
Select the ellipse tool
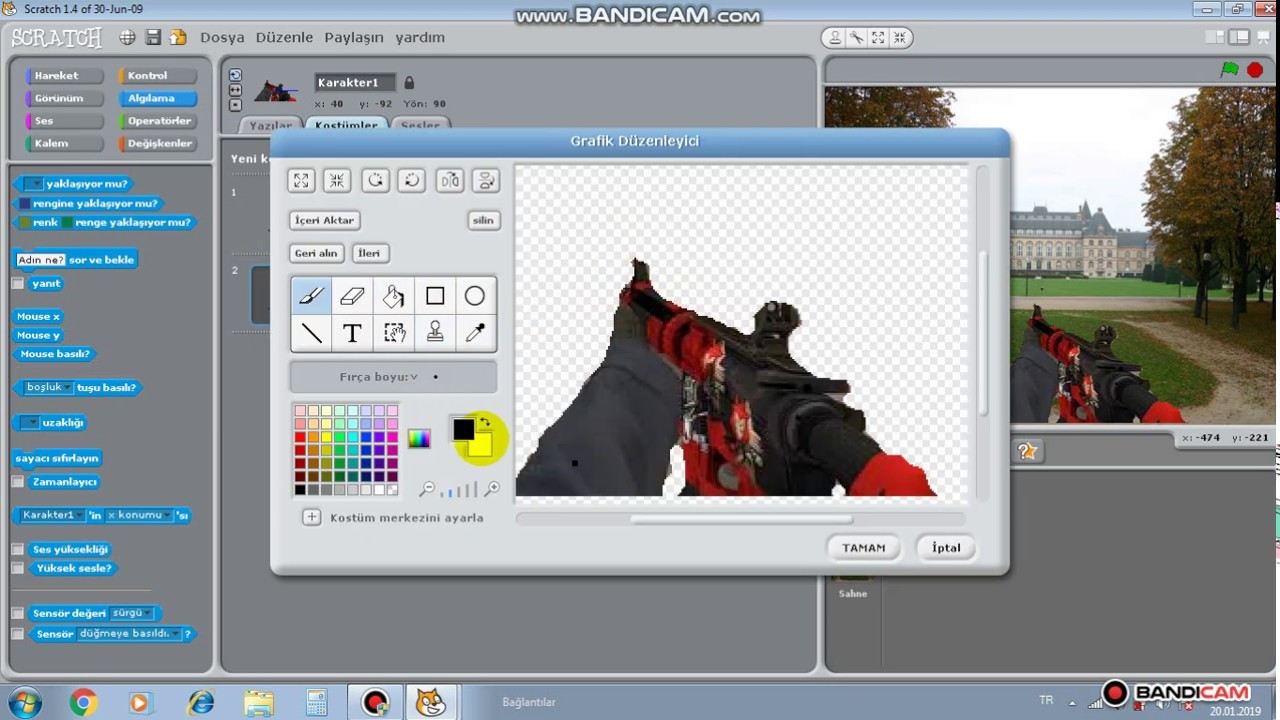pos(475,296)
